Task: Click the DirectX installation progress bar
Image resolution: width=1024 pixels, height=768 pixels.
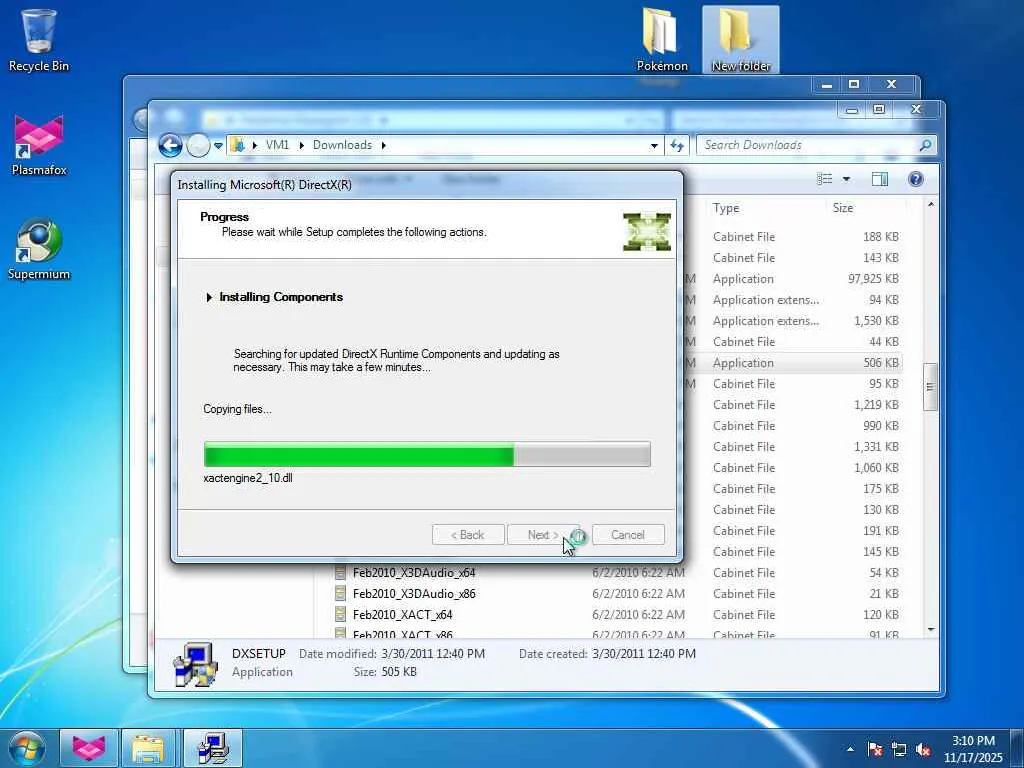Action: (427, 454)
